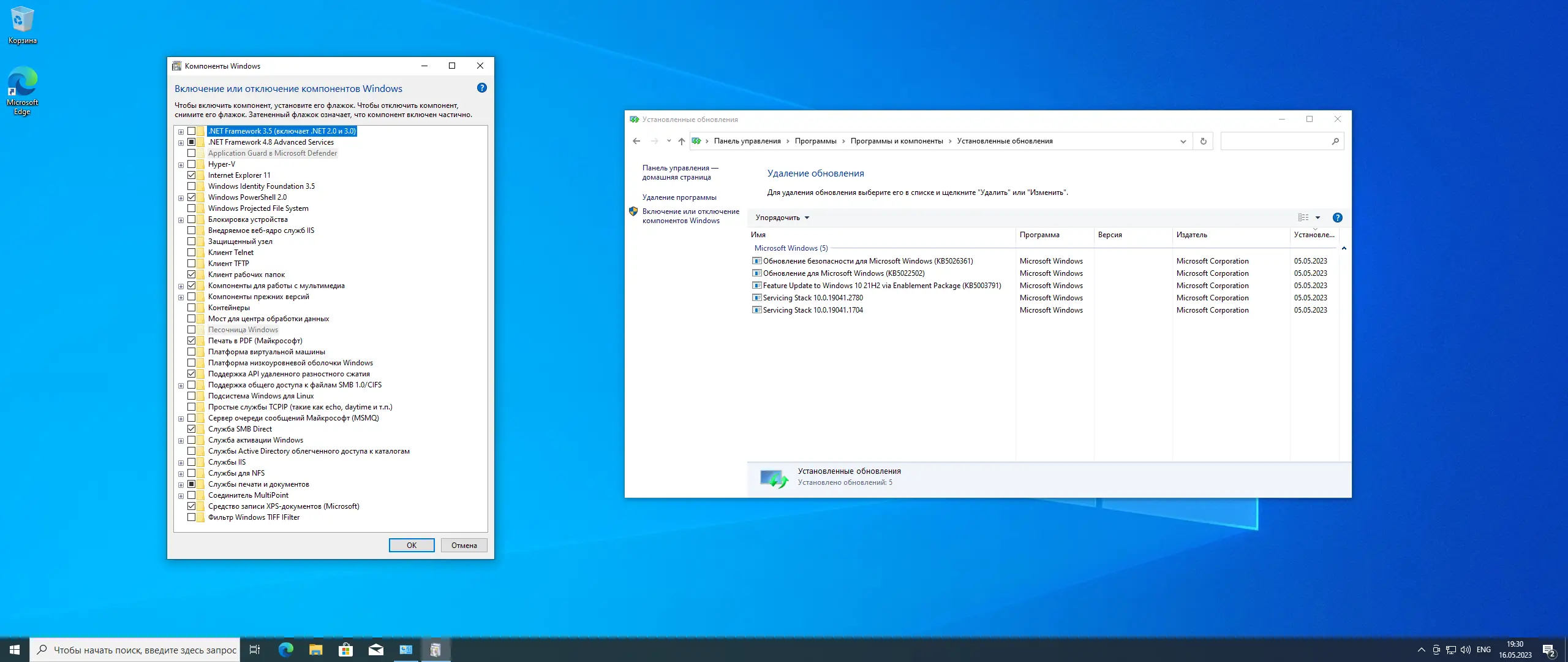Screen dimensions: 1568x662
Task: Click Программы breadcrumb in address bar
Action: click(x=815, y=142)
